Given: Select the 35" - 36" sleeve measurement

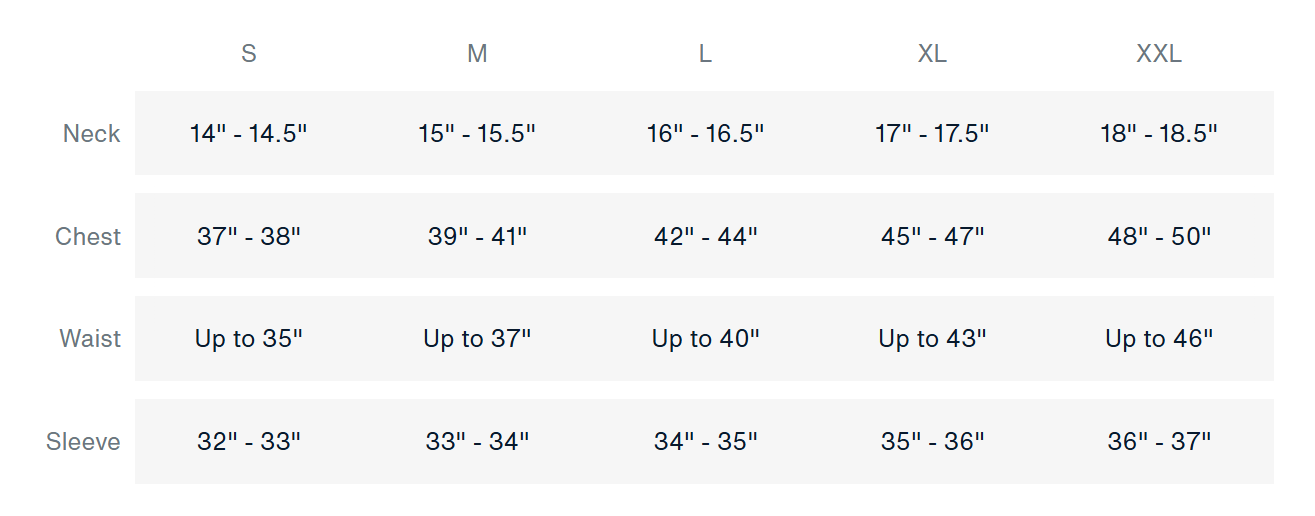Looking at the screenshot, I should tap(932, 442).
